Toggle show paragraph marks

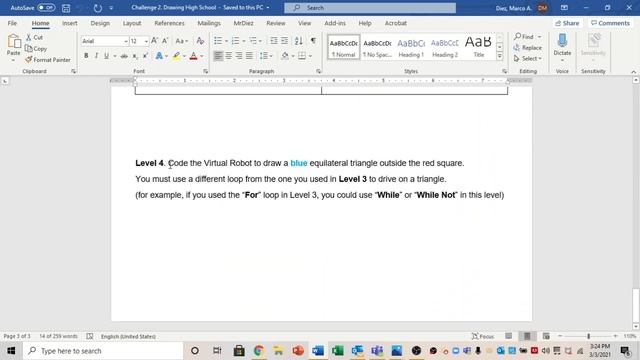pyautogui.click(x=313, y=41)
